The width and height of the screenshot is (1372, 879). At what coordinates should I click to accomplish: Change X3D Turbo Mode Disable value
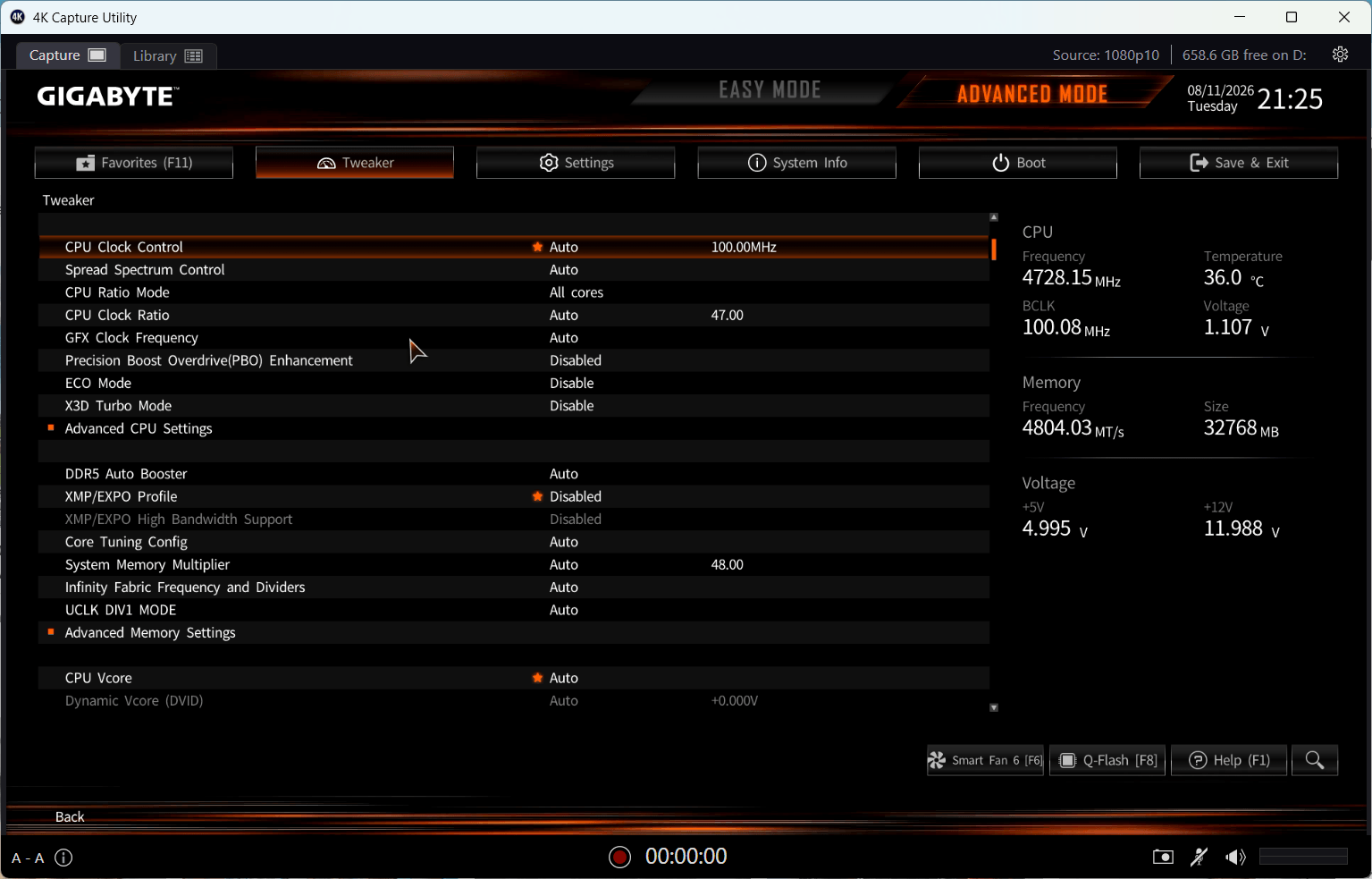pos(572,405)
